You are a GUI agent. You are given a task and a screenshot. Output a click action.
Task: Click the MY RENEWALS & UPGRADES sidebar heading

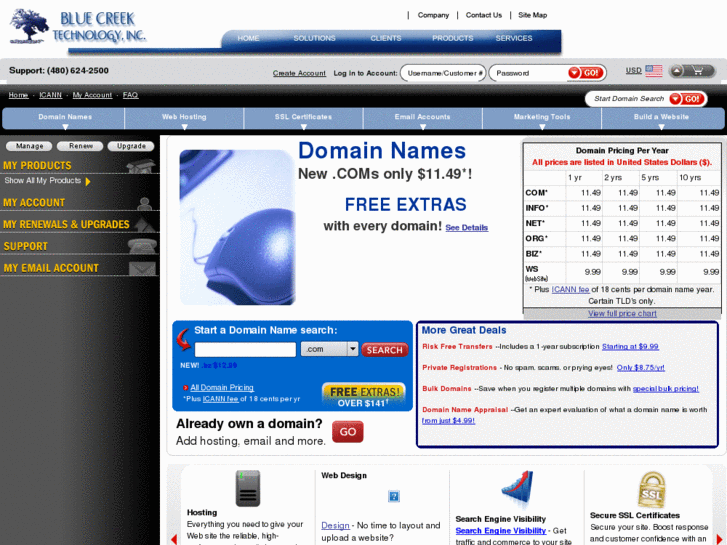click(x=66, y=224)
